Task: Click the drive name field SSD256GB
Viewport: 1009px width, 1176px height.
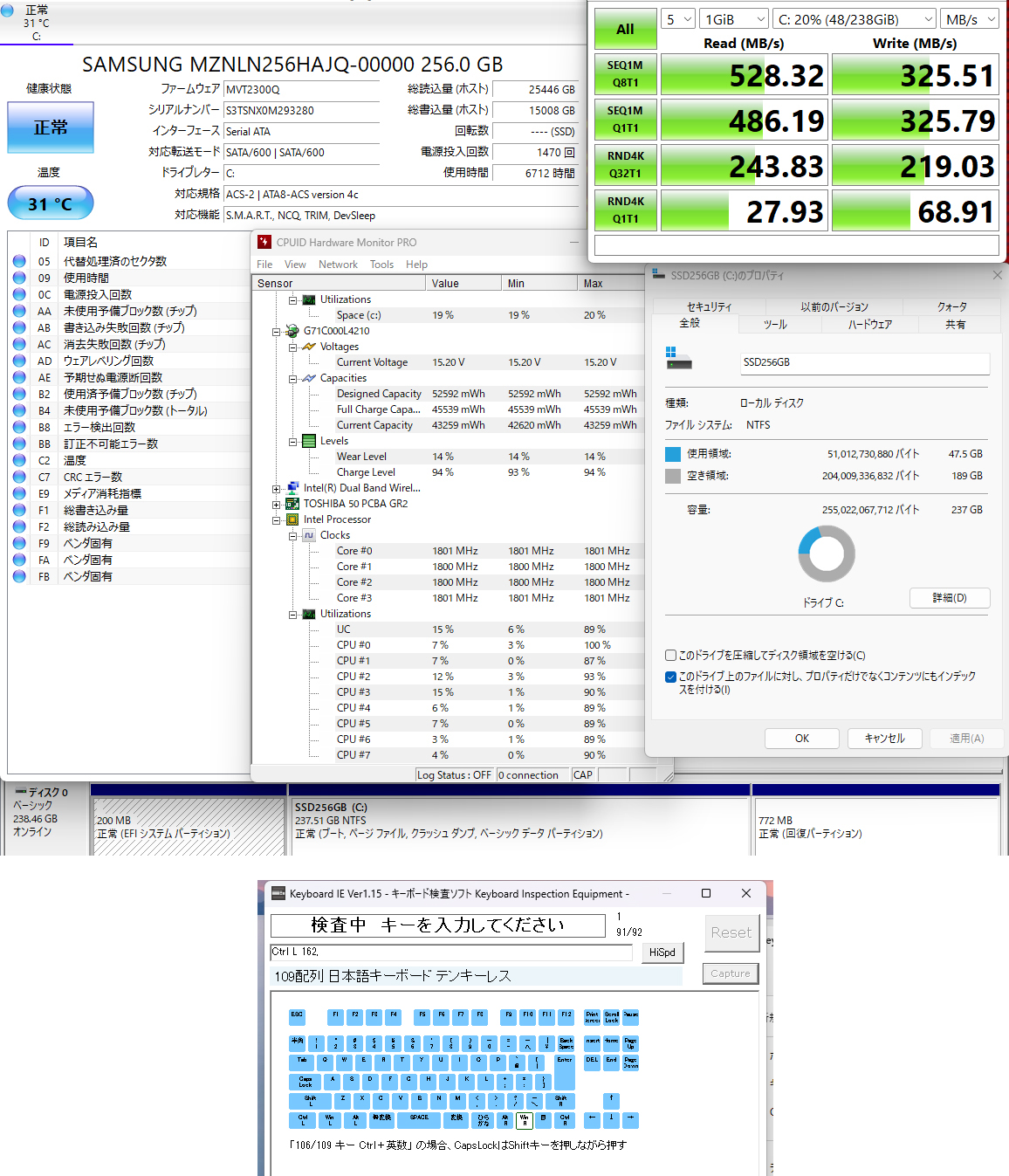Action: pyautogui.click(x=864, y=362)
